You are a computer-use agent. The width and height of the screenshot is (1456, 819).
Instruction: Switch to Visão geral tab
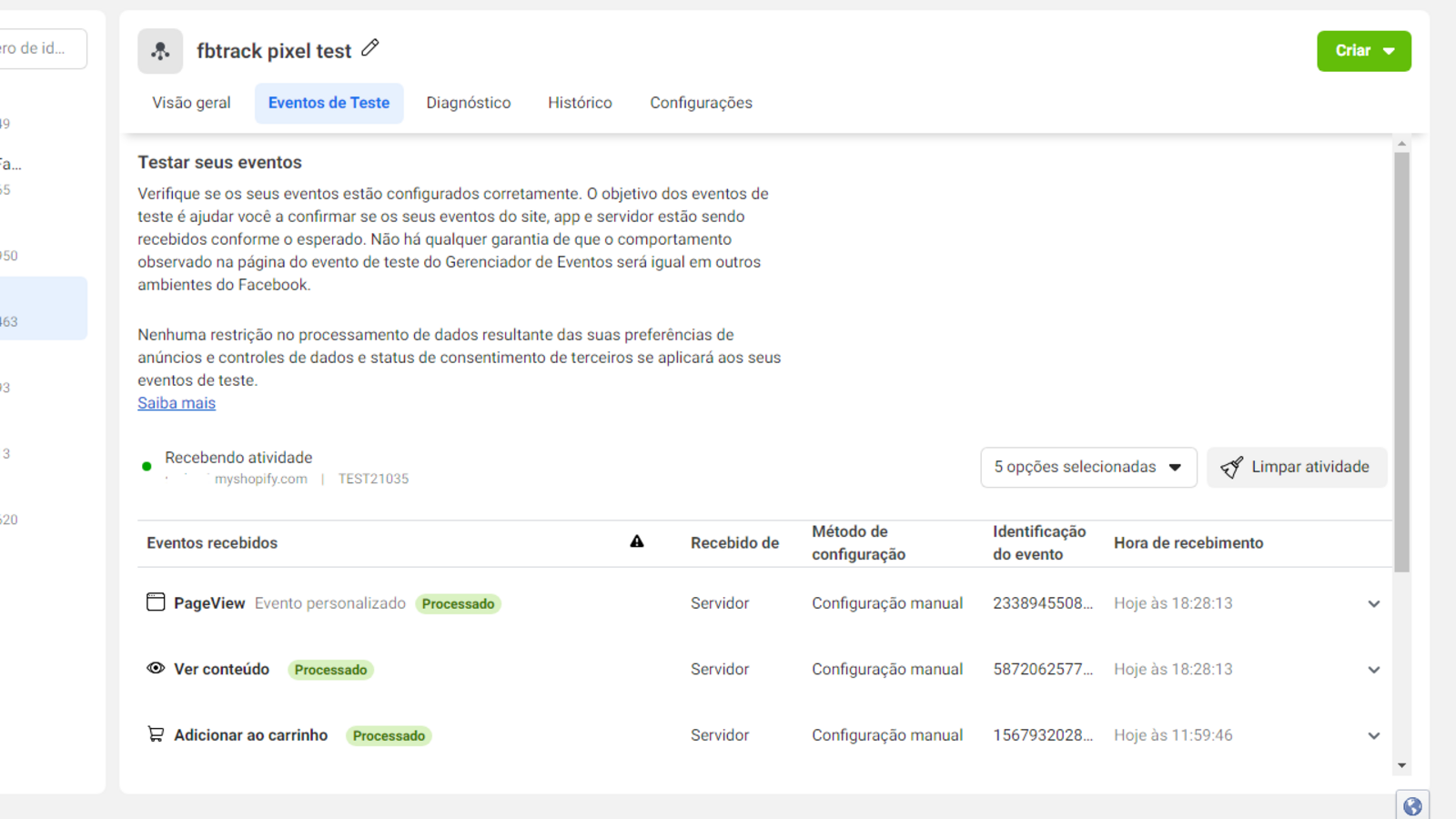pyautogui.click(x=191, y=103)
